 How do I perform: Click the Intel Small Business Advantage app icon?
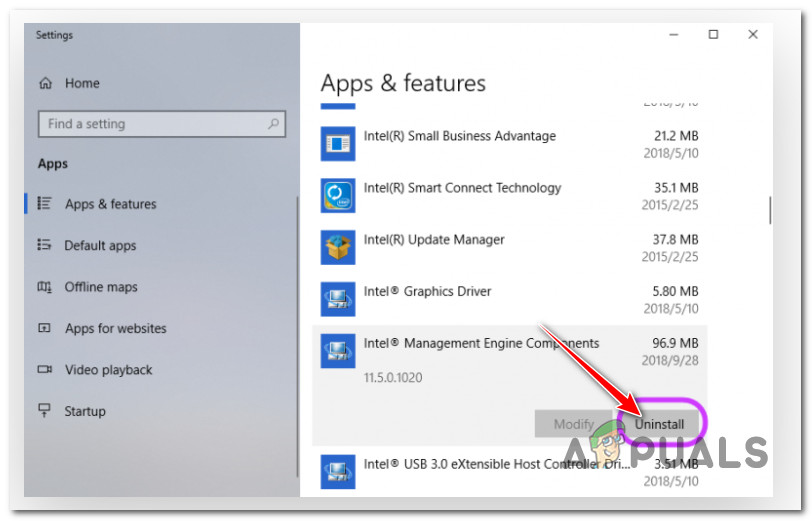tap(338, 143)
